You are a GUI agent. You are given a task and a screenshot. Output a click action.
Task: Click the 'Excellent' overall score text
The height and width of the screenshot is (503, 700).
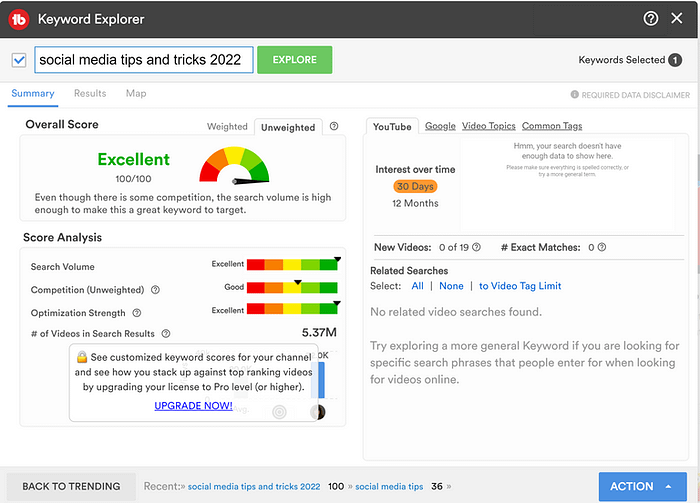coord(133,159)
